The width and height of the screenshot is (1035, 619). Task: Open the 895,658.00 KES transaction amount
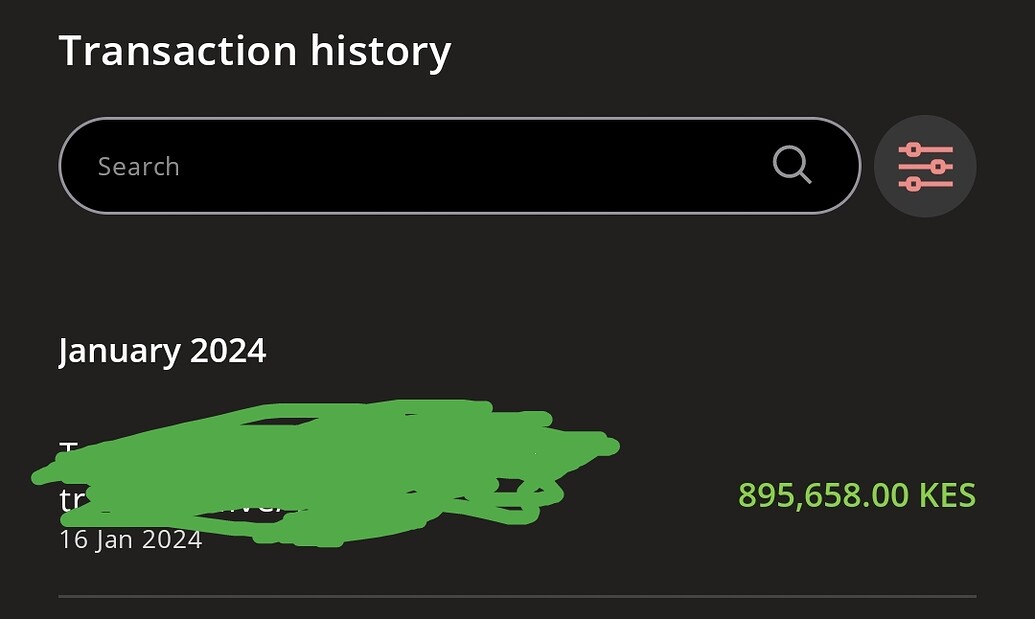[856, 495]
